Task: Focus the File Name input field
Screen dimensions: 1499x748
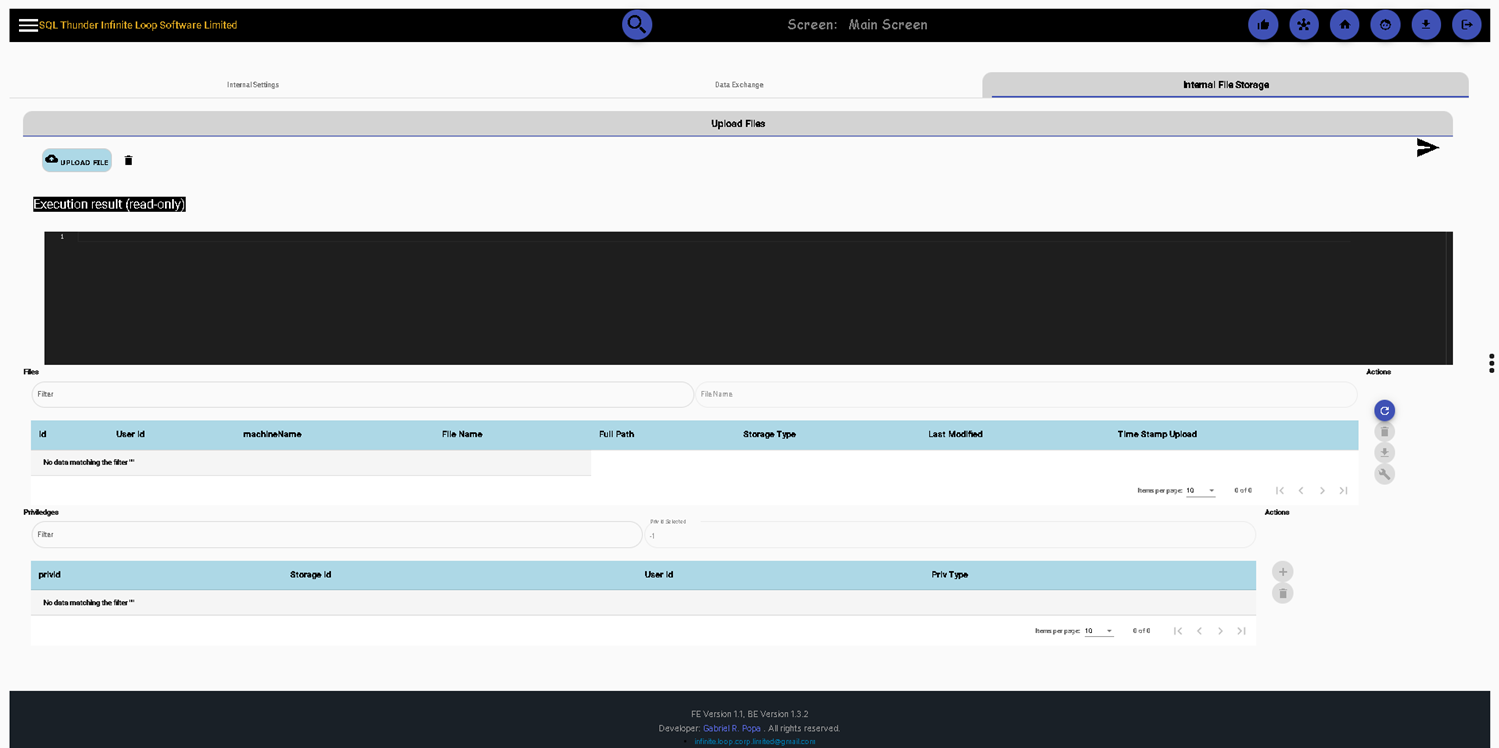Action: 1026,394
